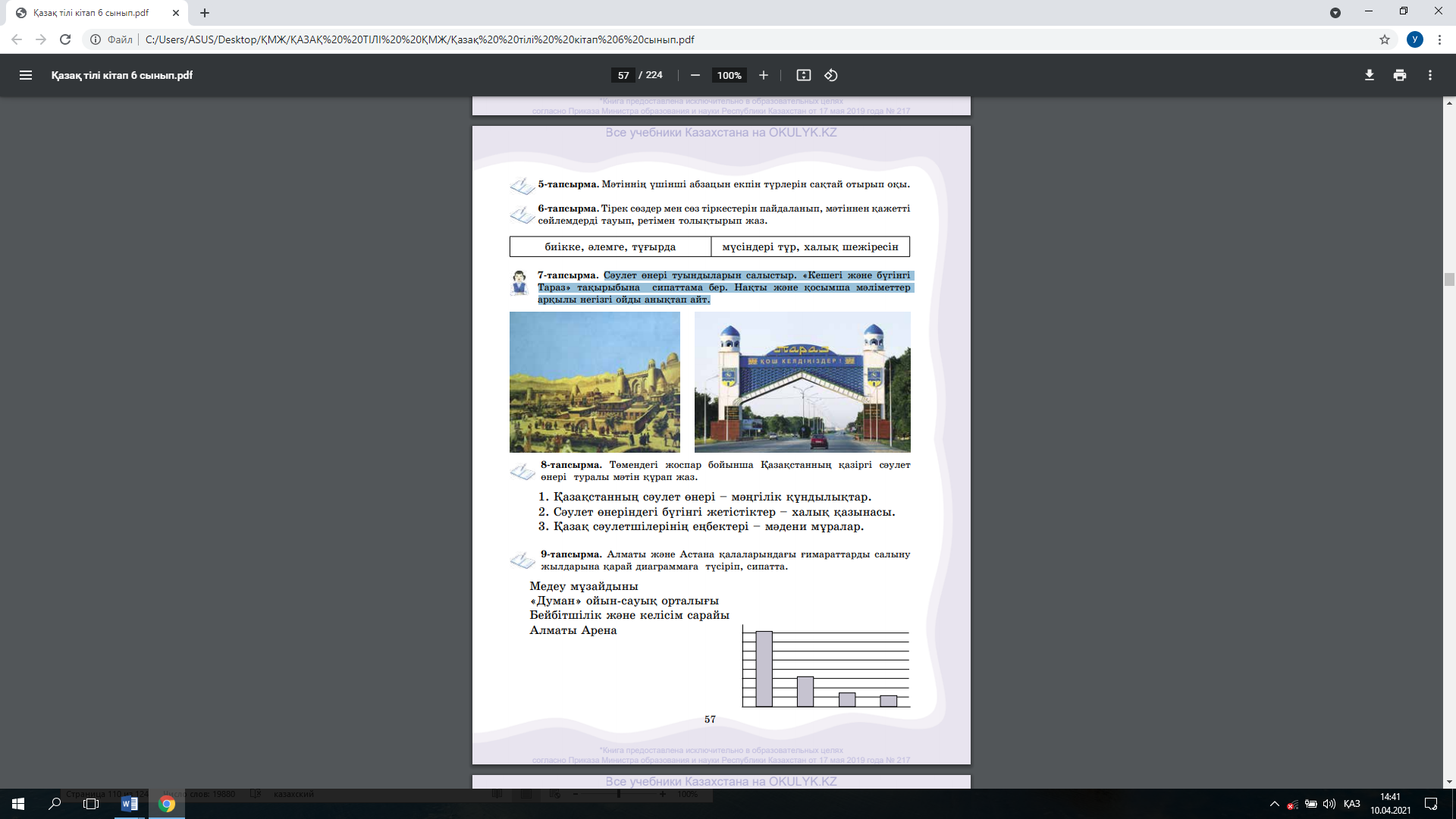The width and height of the screenshot is (1456, 819).
Task: Zoom out with the minus button
Action: click(695, 75)
